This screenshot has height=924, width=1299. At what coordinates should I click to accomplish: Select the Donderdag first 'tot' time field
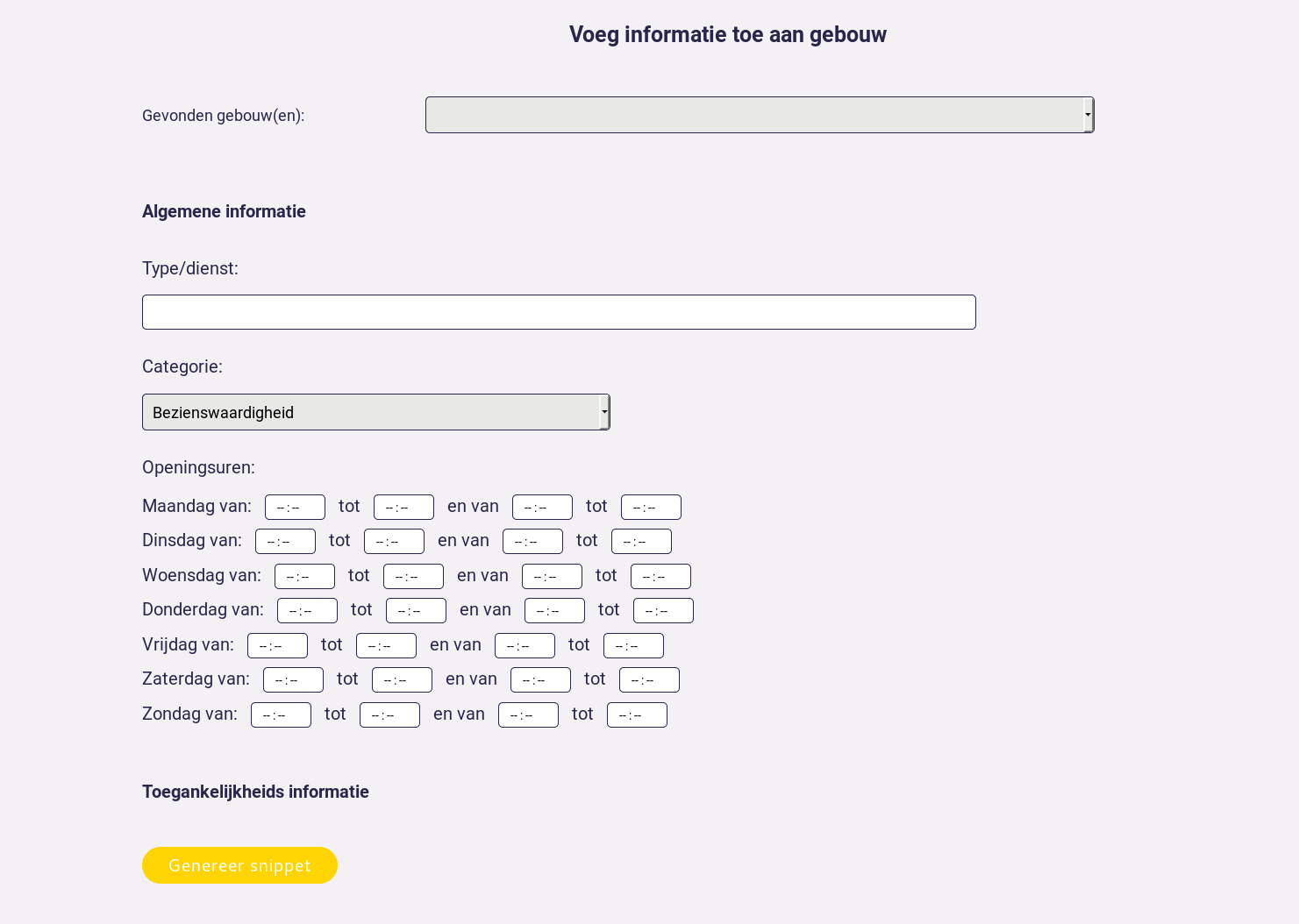click(416, 610)
